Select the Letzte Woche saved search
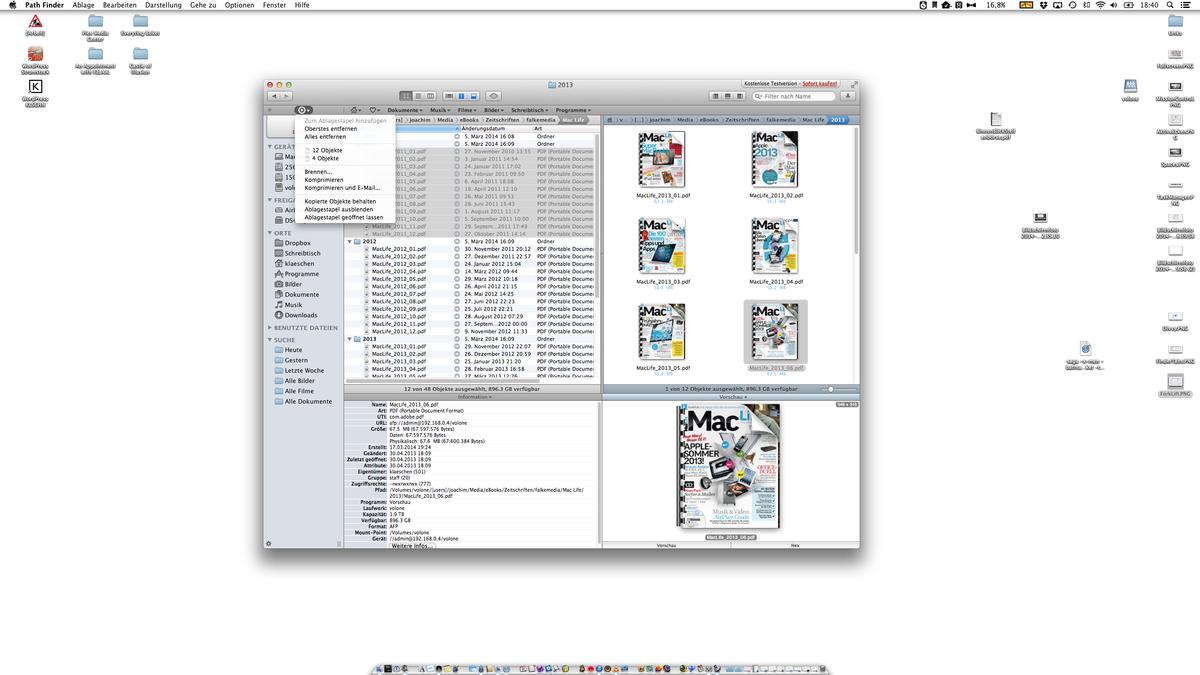 (x=304, y=371)
